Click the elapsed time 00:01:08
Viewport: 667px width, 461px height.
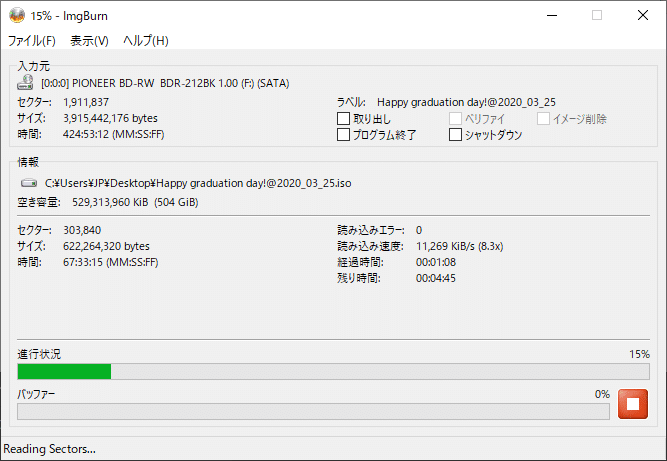(x=436, y=262)
